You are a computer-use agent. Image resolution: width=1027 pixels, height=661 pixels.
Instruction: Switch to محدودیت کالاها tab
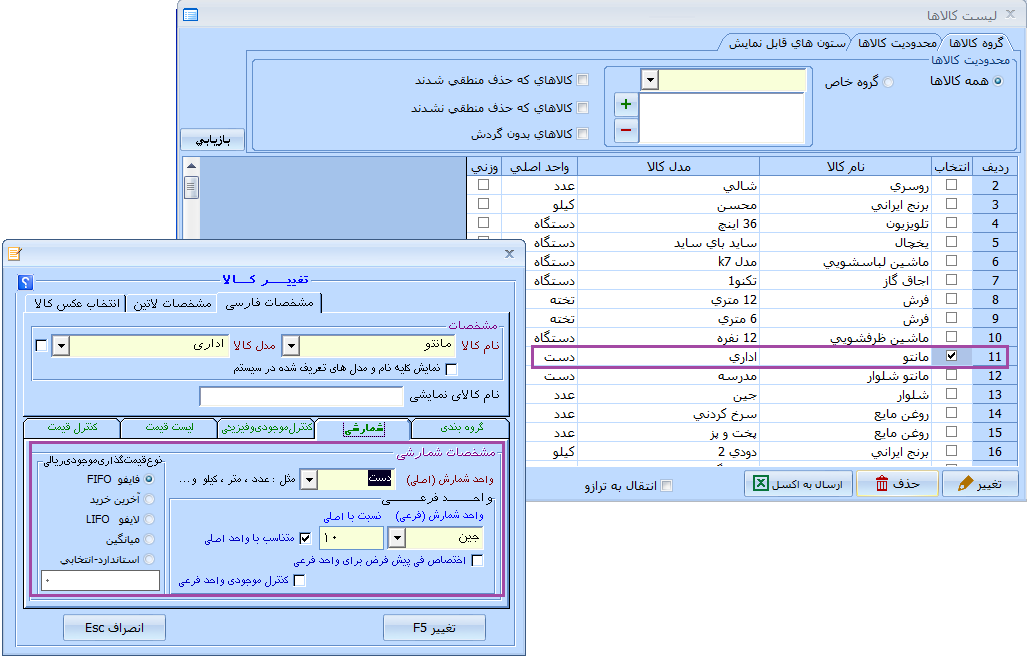(x=897, y=43)
